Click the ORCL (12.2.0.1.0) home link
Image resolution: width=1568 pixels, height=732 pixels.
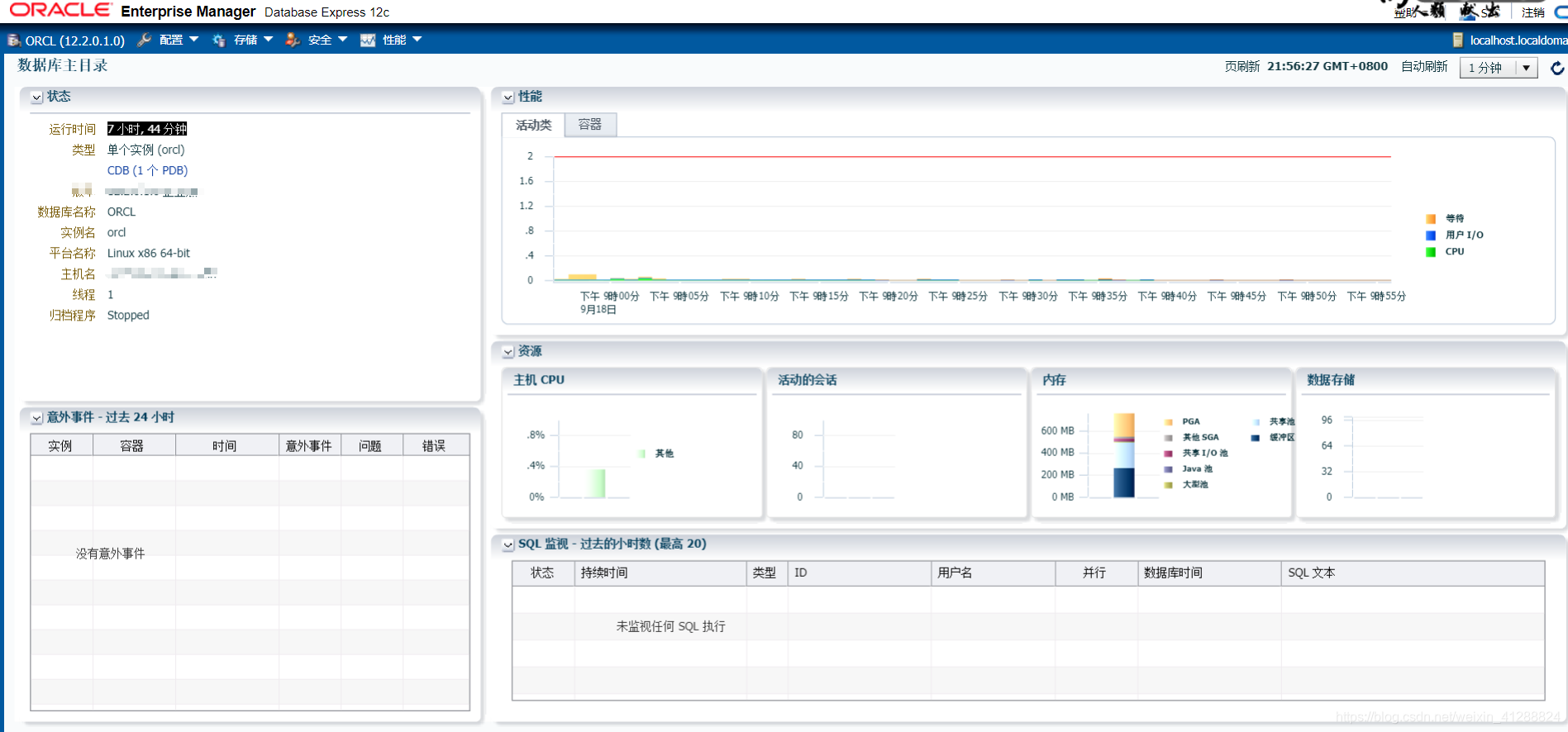click(74, 40)
